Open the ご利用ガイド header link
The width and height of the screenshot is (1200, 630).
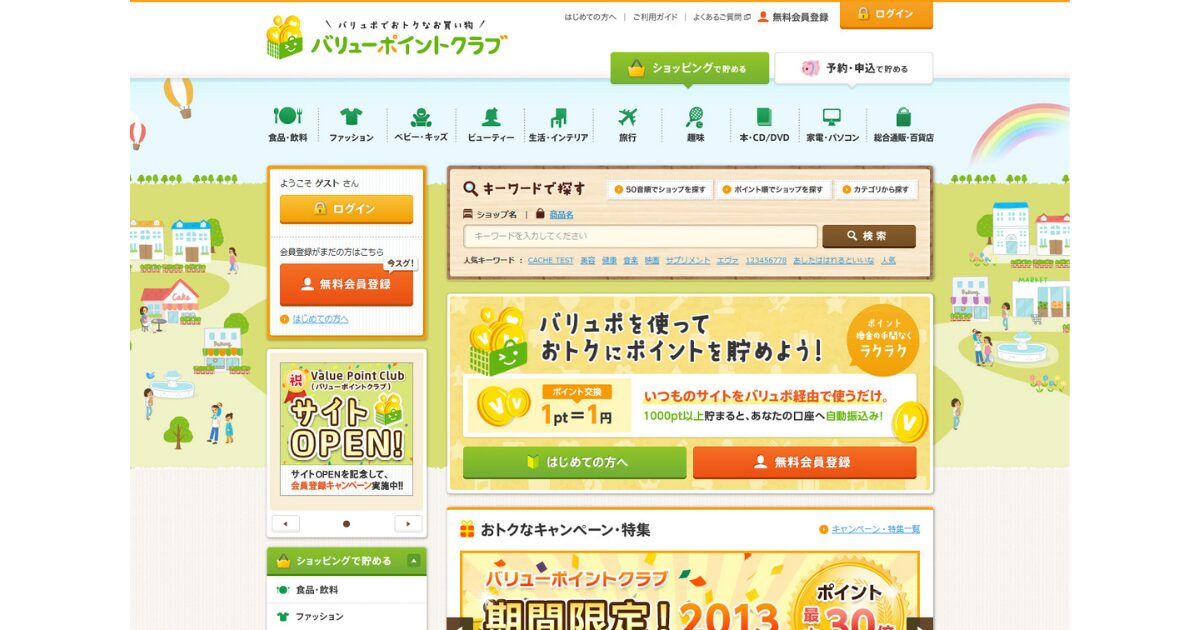click(655, 17)
